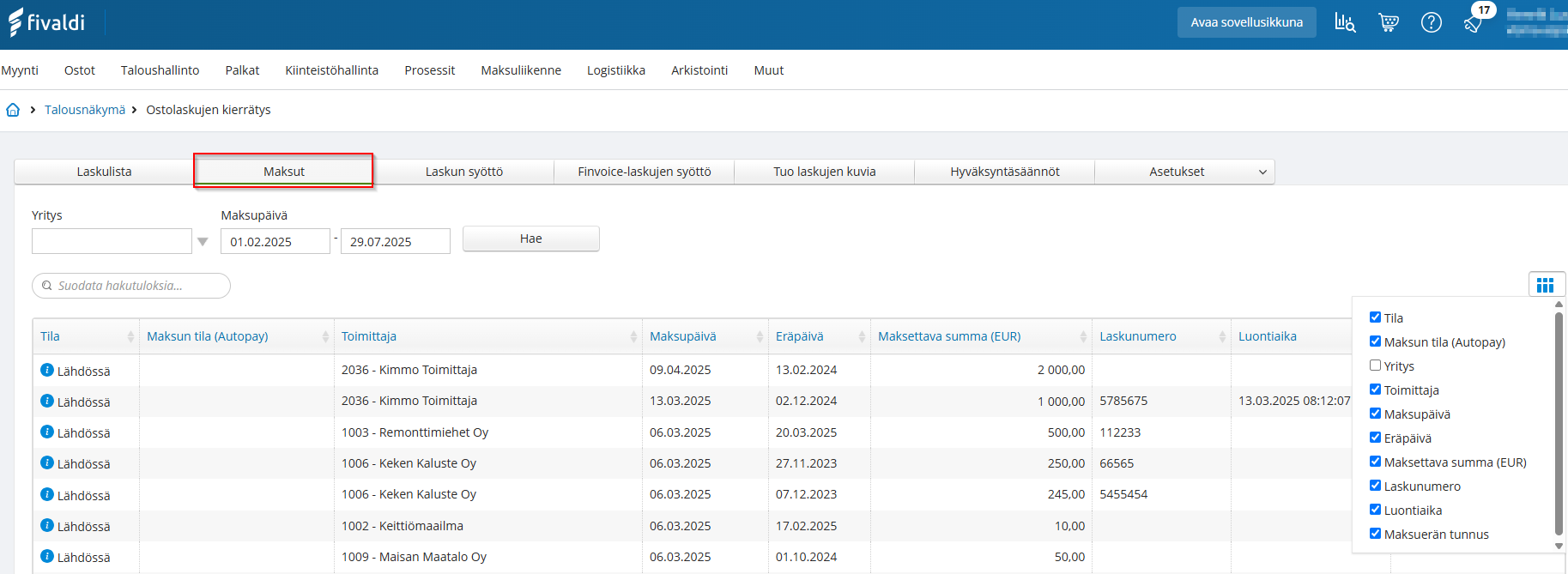Uncheck the Luontiaika column checkbox
The width and height of the screenshot is (1568, 574).
point(1375,510)
